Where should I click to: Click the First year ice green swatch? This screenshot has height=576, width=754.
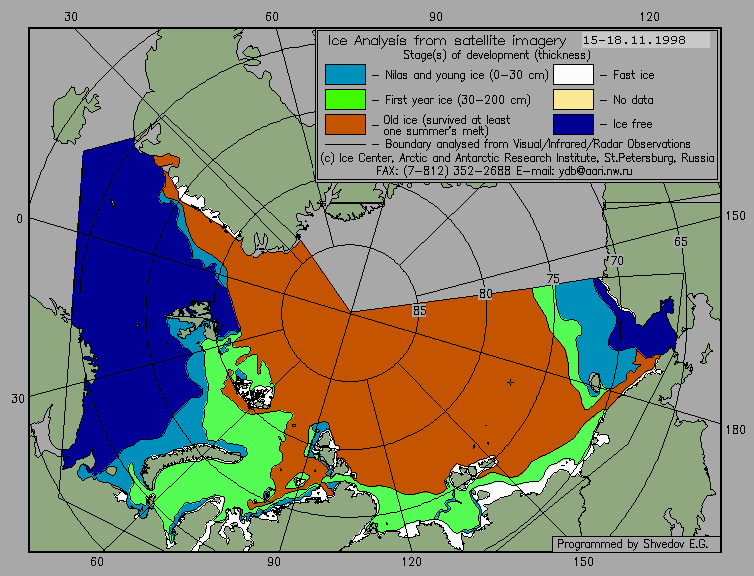click(x=345, y=100)
